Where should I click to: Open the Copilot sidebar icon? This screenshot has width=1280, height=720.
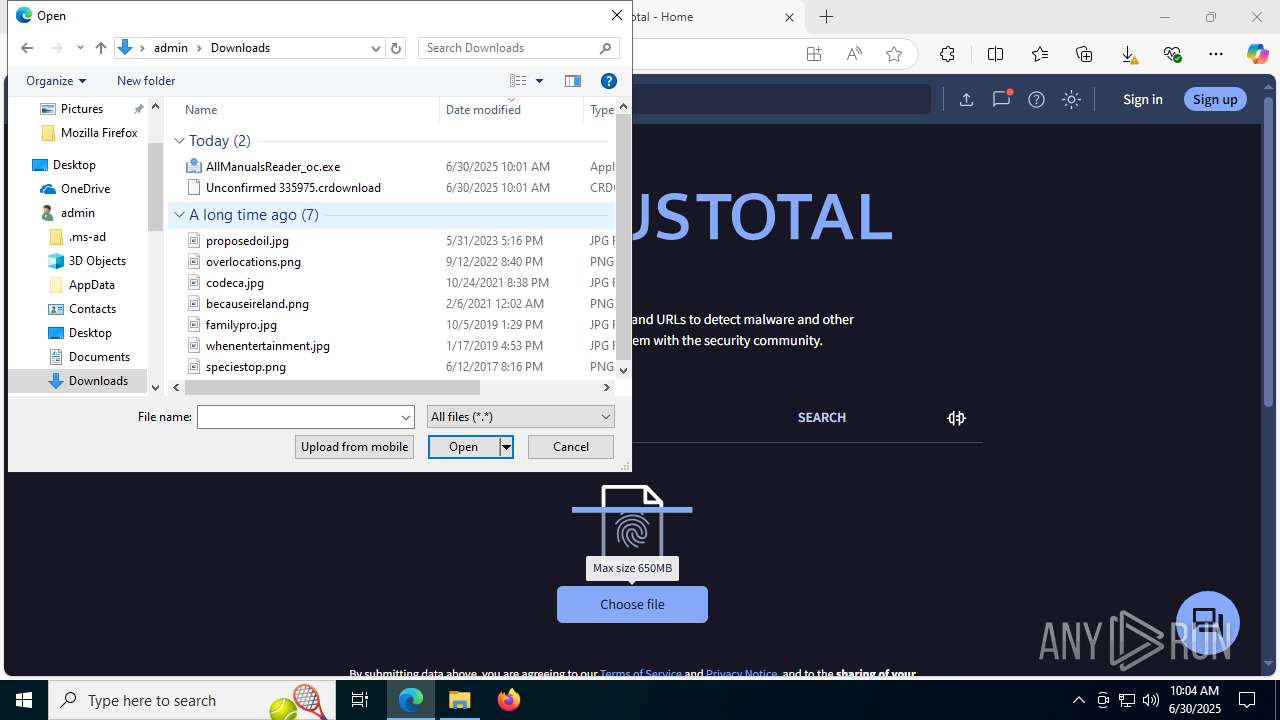pyautogui.click(x=1257, y=54)
